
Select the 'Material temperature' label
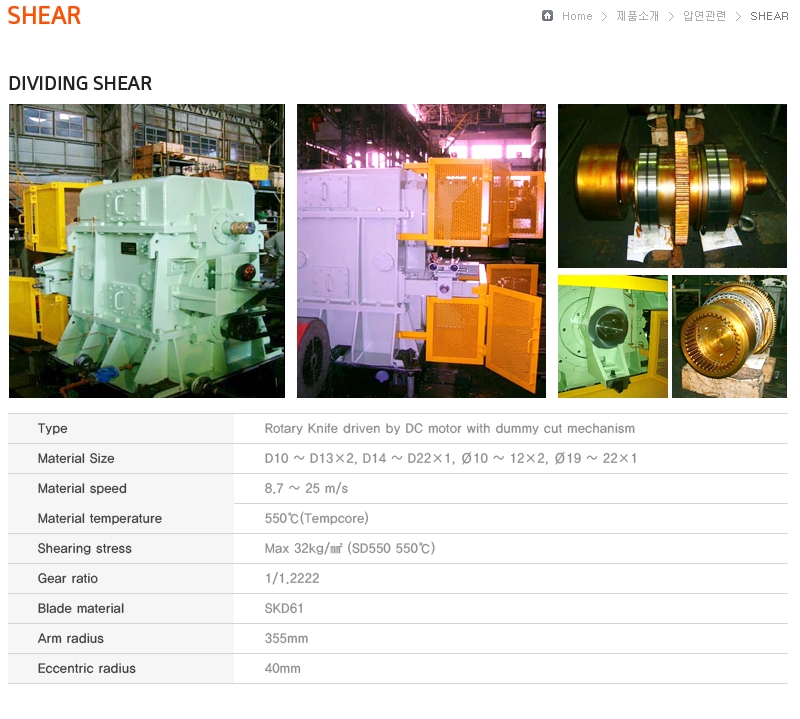[x=99, y=519]
